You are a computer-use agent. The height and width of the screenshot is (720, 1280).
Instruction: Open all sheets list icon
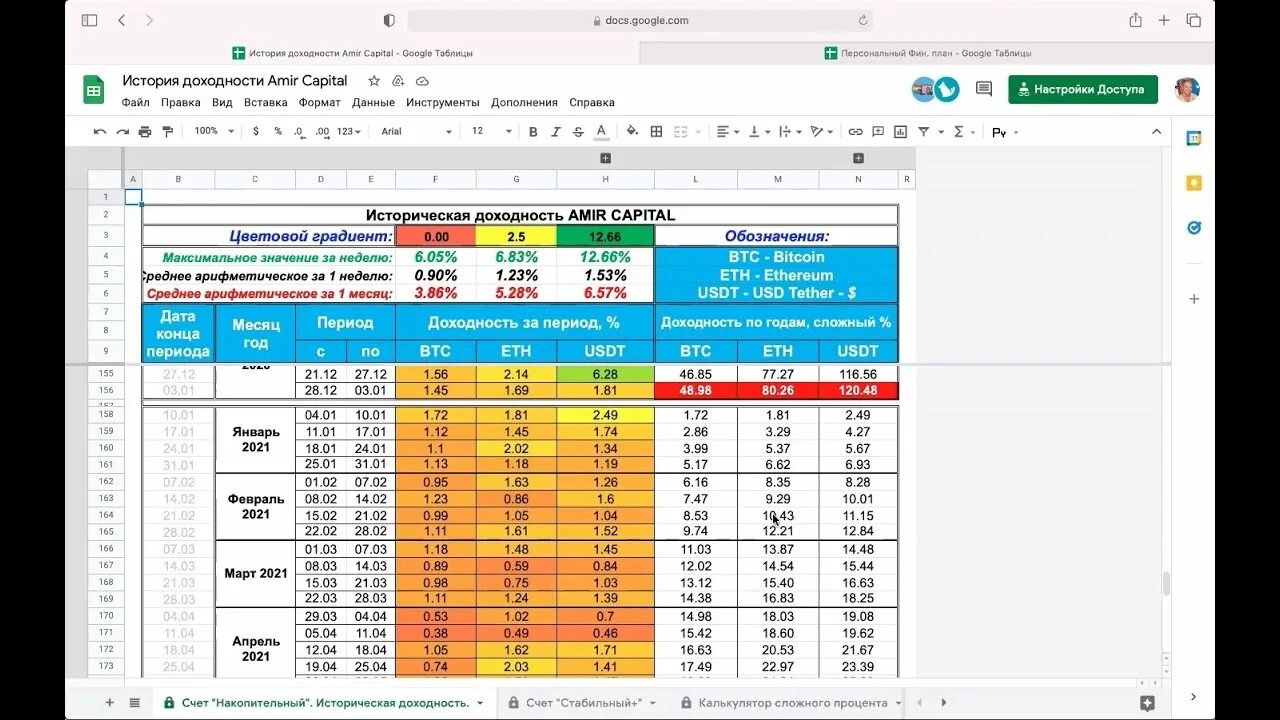click(135, 703)
